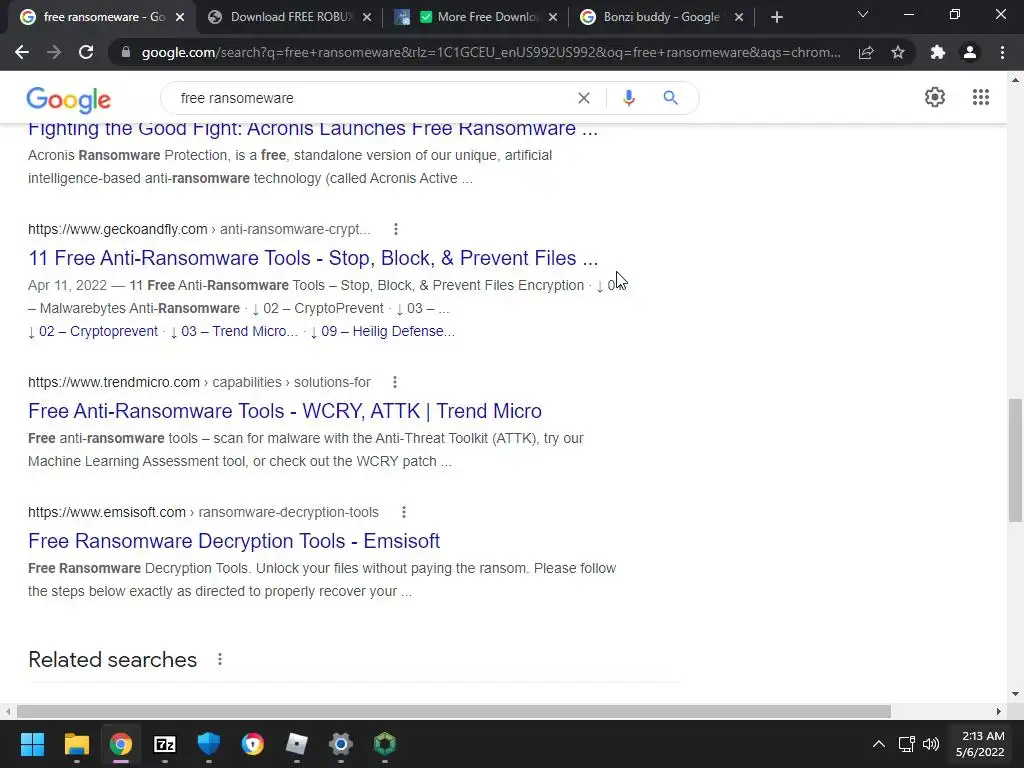Open the tab search chevron
Viewport: 1024px width, 768px height.
(x=863, y=15)
